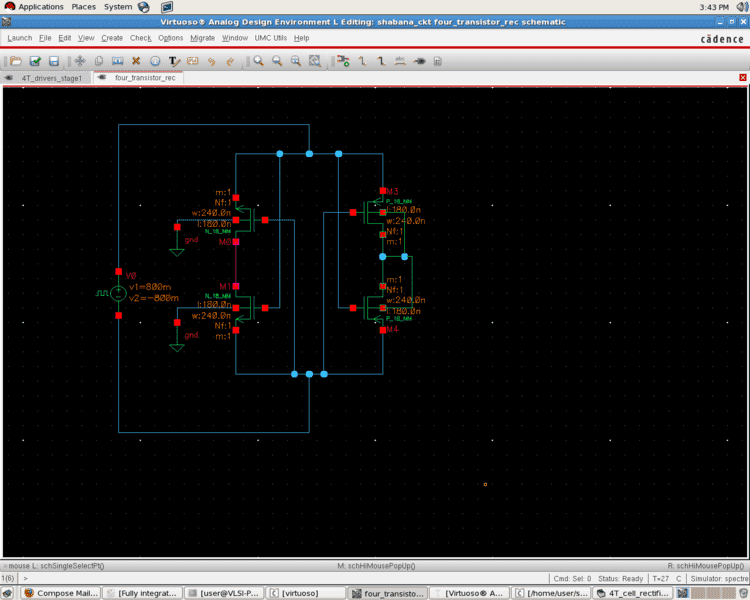This screenshot has height=600, width=750.
Task: Click the Open folder toolbar icon
Action: (15, 61)
